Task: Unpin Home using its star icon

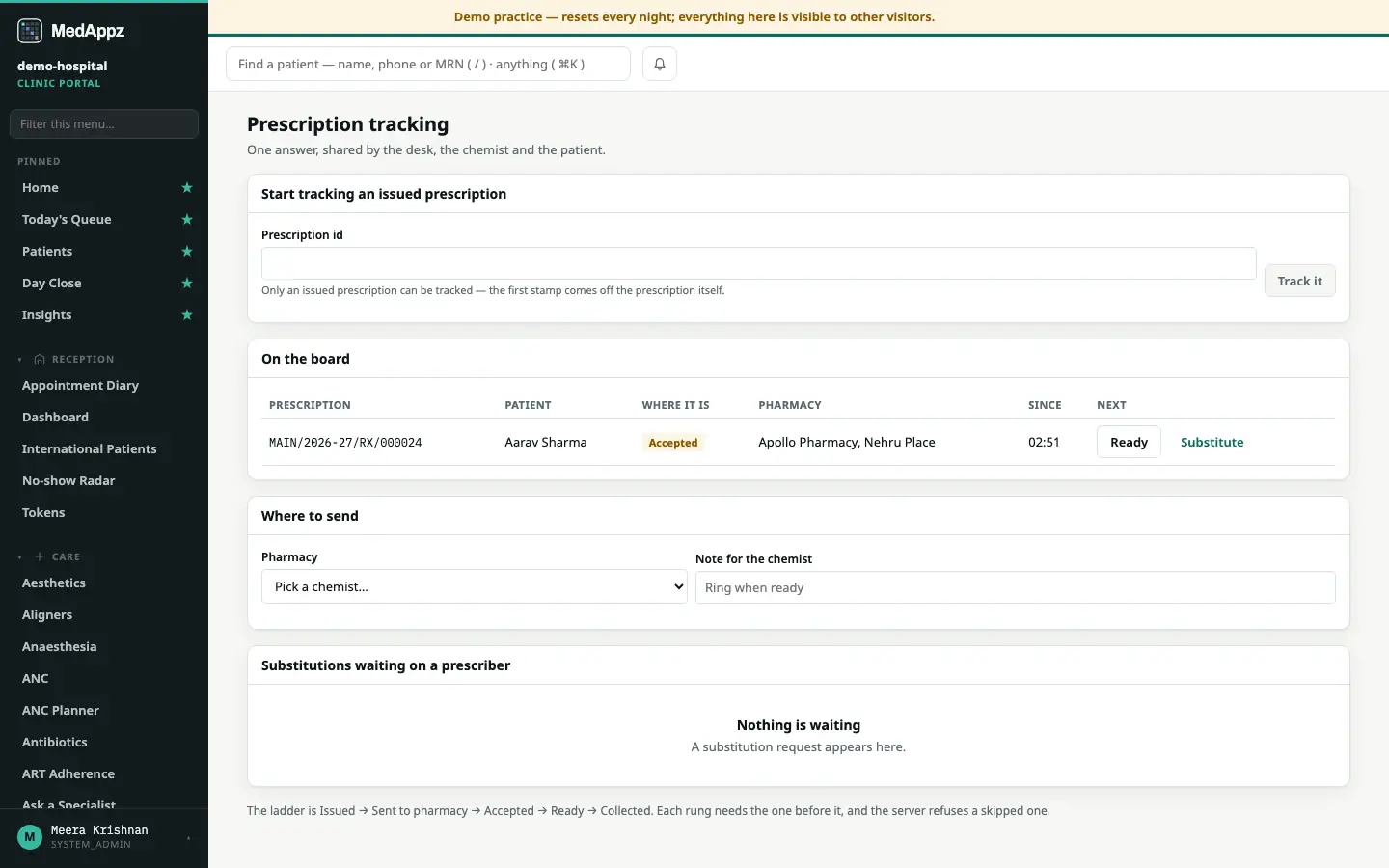Action: [187, 188]
